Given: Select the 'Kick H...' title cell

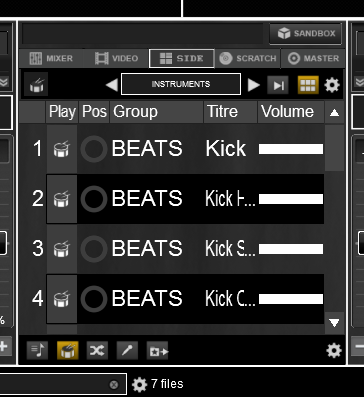Looking at the screenshot, I should coord(230,199).
